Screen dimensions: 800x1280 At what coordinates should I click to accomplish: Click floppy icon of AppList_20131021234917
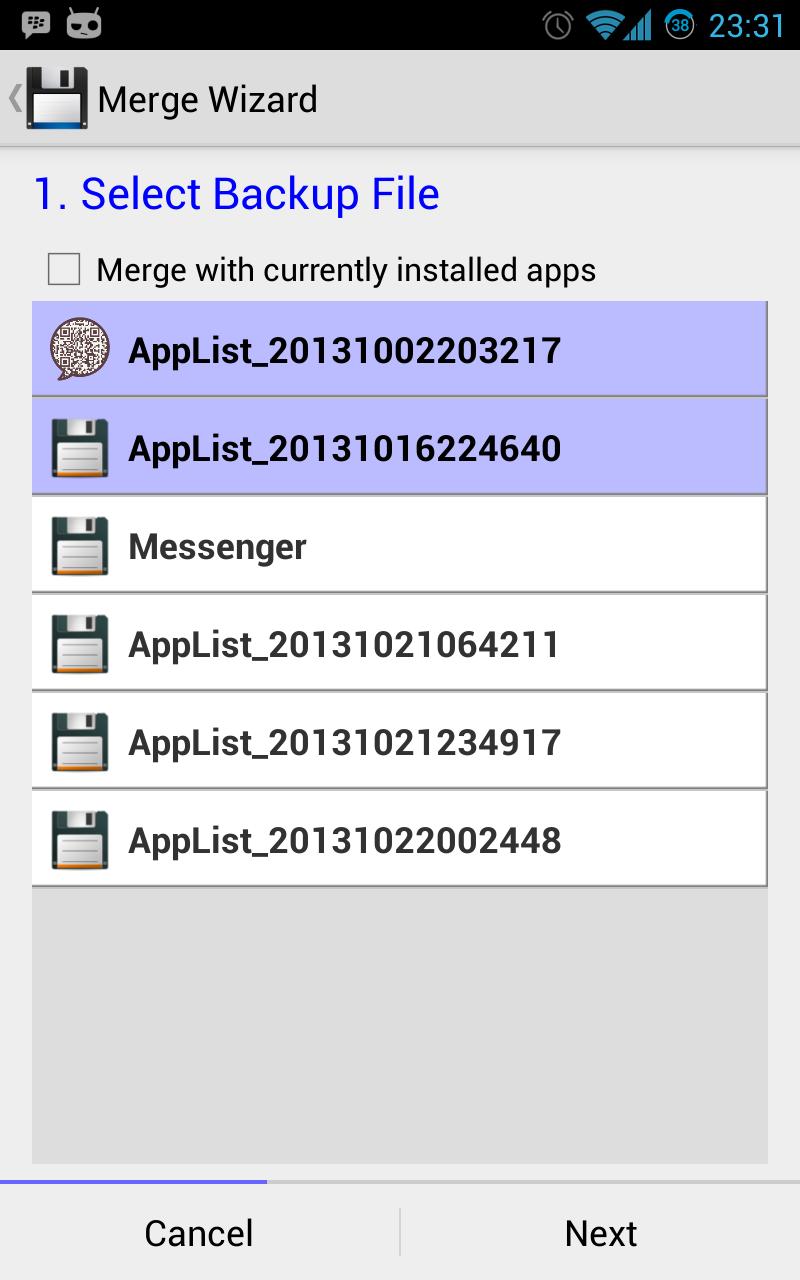(79, 742)
